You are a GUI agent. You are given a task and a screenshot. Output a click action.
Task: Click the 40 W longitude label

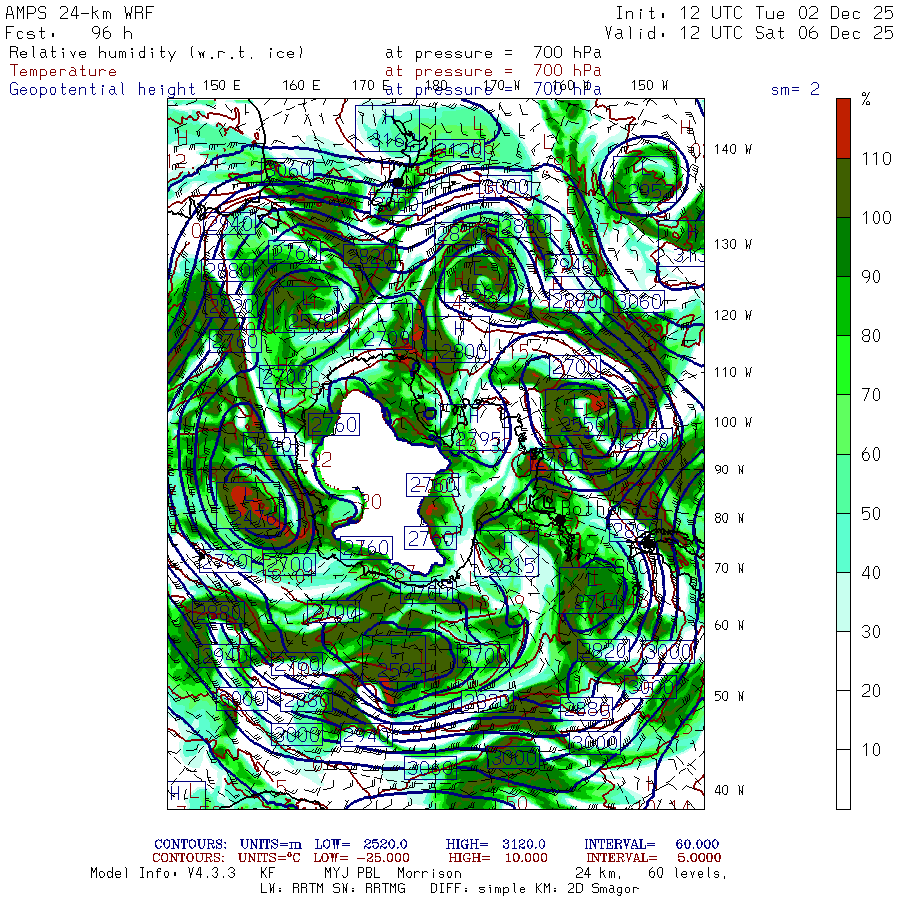[x=729, y=790]
